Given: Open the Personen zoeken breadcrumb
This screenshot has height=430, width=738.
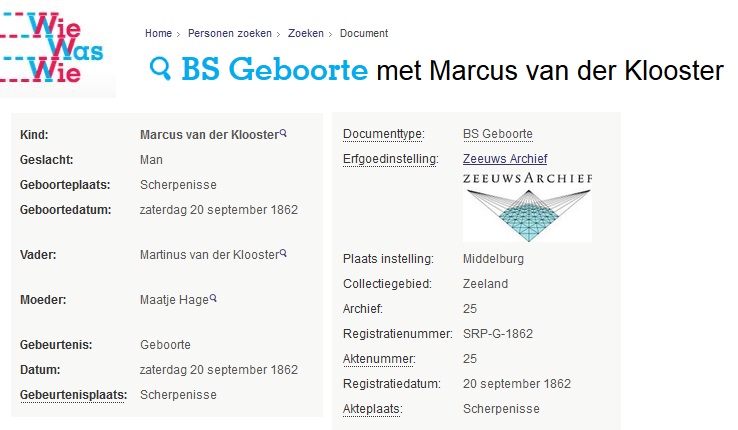Looking at the screenshot, I should click(x=230, y=33).
